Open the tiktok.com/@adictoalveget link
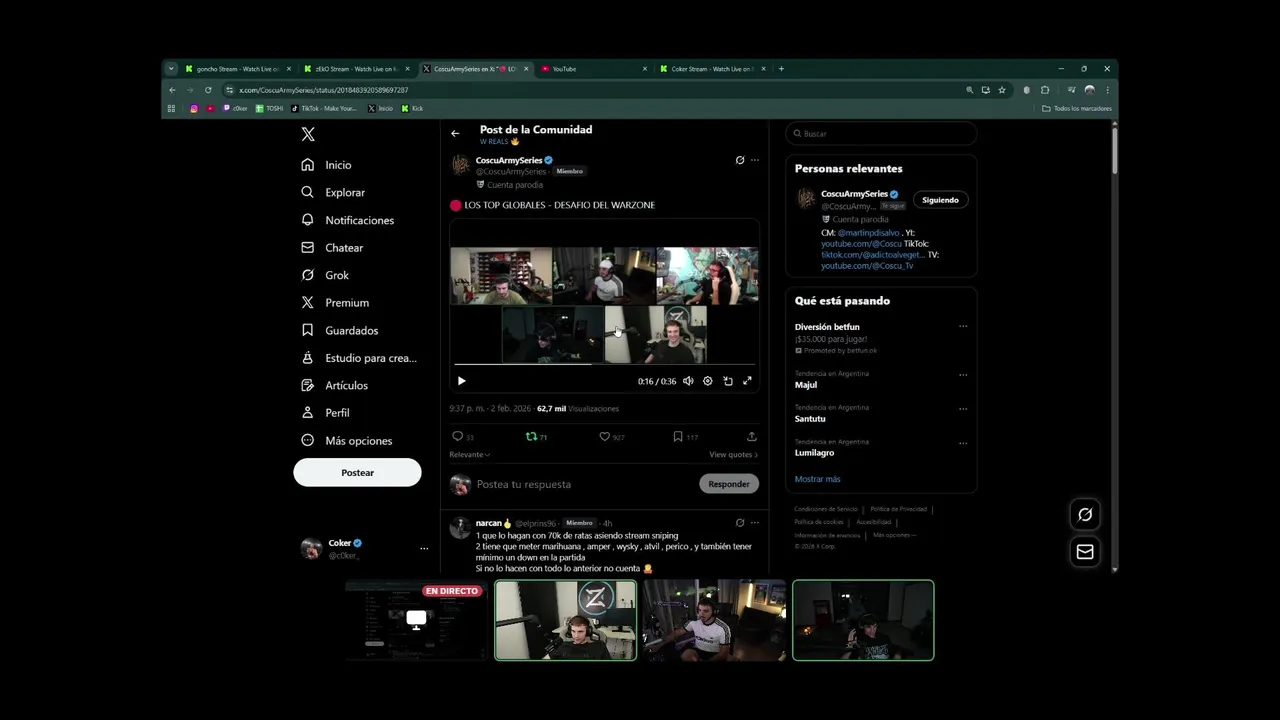This screenshot has height=720, width=1280. [x=873, y=255]
